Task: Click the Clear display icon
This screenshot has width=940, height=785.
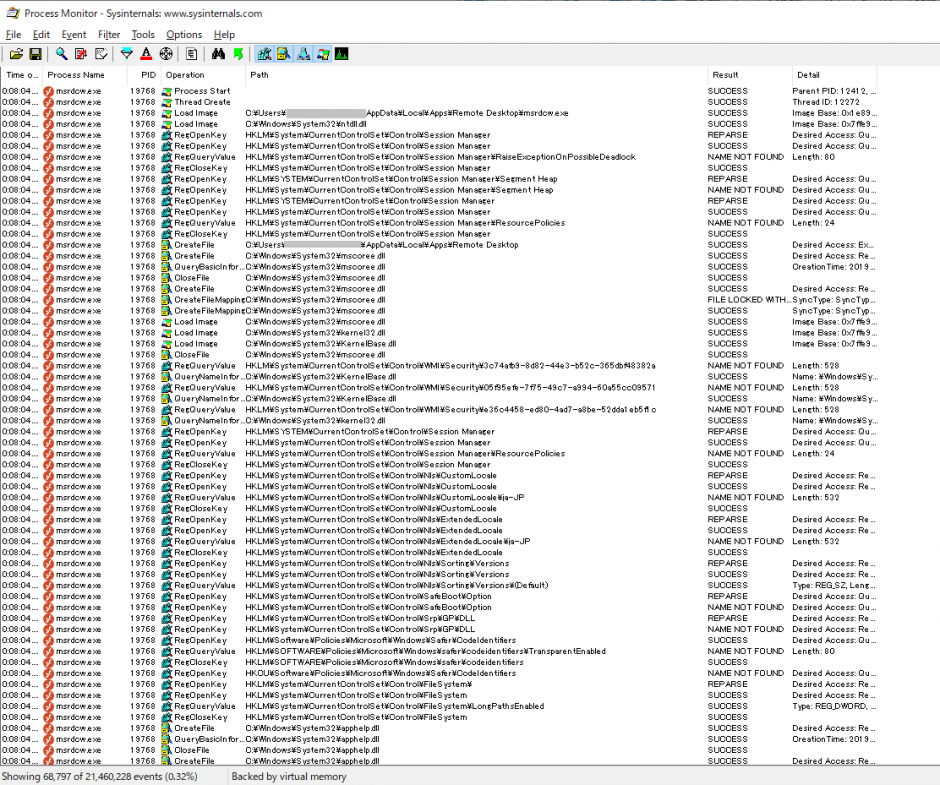Action: tap(101, 54)
